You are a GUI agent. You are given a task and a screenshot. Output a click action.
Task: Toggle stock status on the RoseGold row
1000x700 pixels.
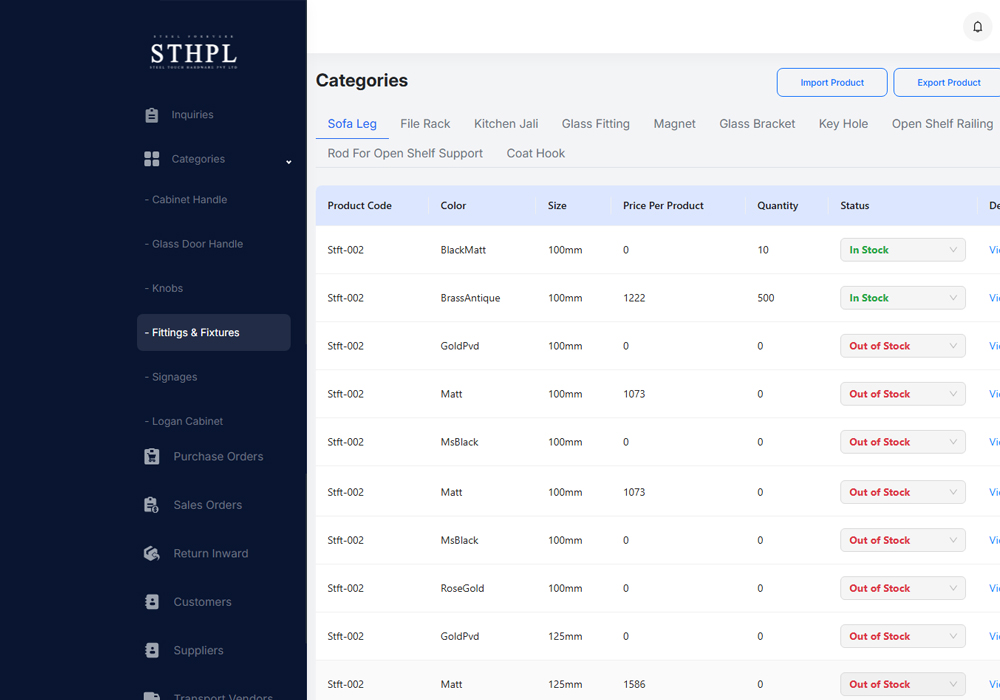click(902, 587)
